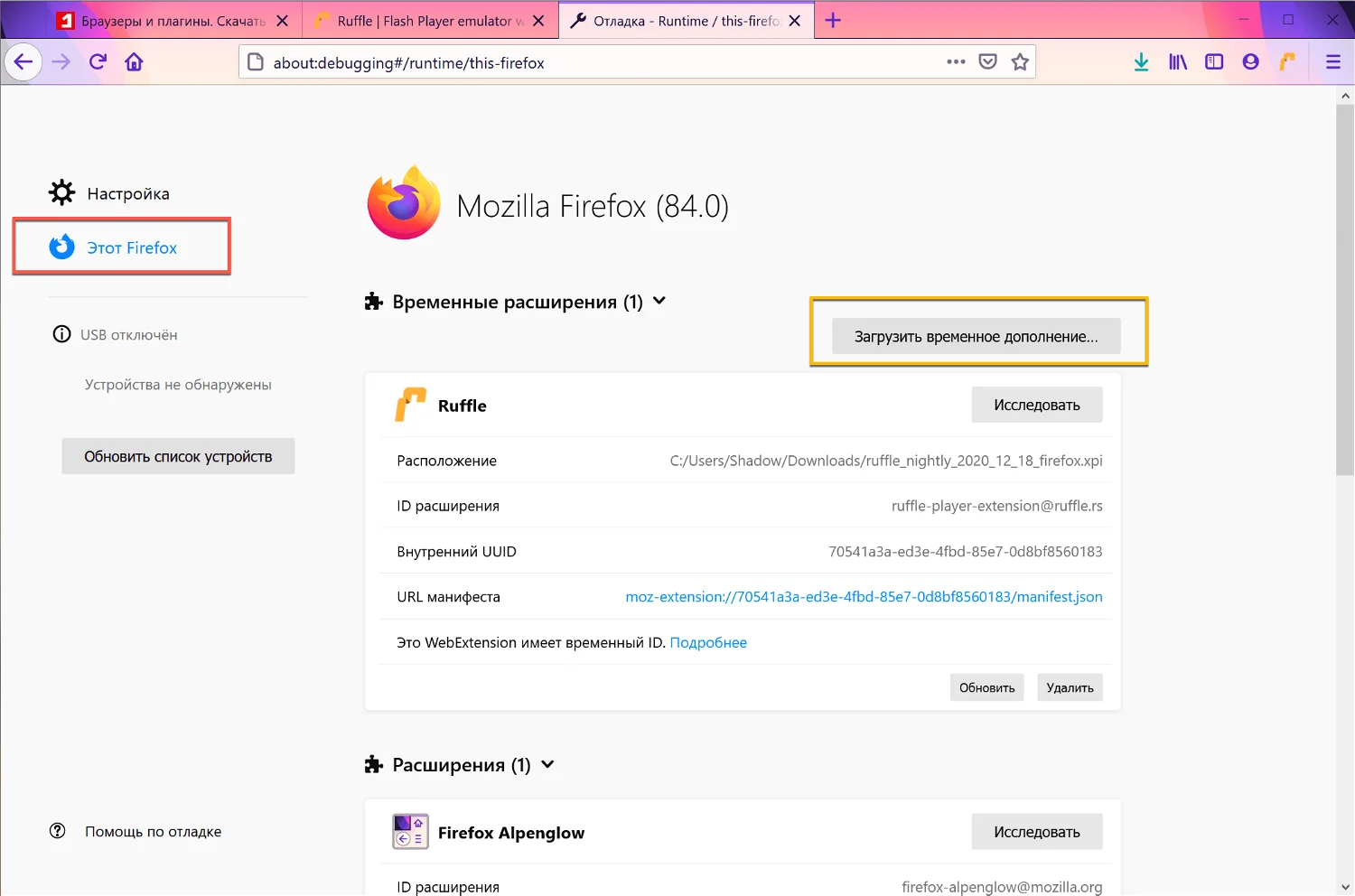The image size is (1355, 896).
Task: Click the vertical scrollbar down arrow
Action: (1345, 887)
